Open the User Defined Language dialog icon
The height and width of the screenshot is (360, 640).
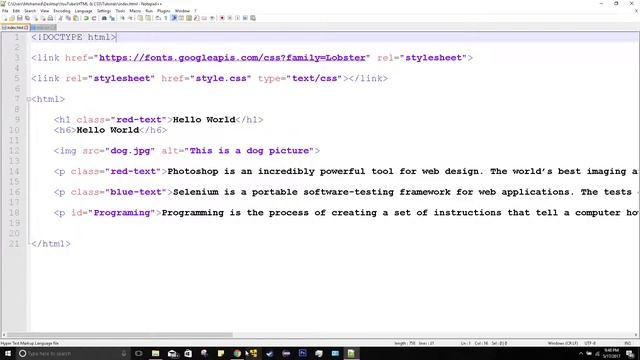pyautogui.click(x=181, y=18)
